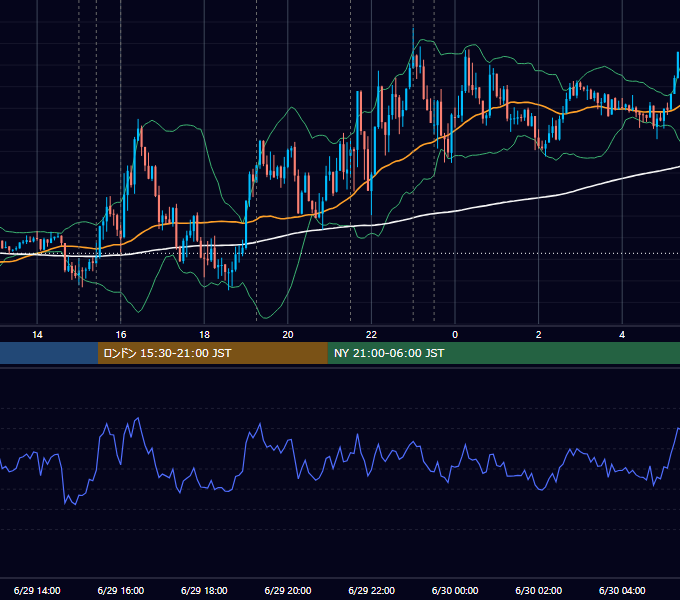Click hour label 4 on price chart axis
Viewport: 680px width, 600px height.
click(x=622, y=335)
